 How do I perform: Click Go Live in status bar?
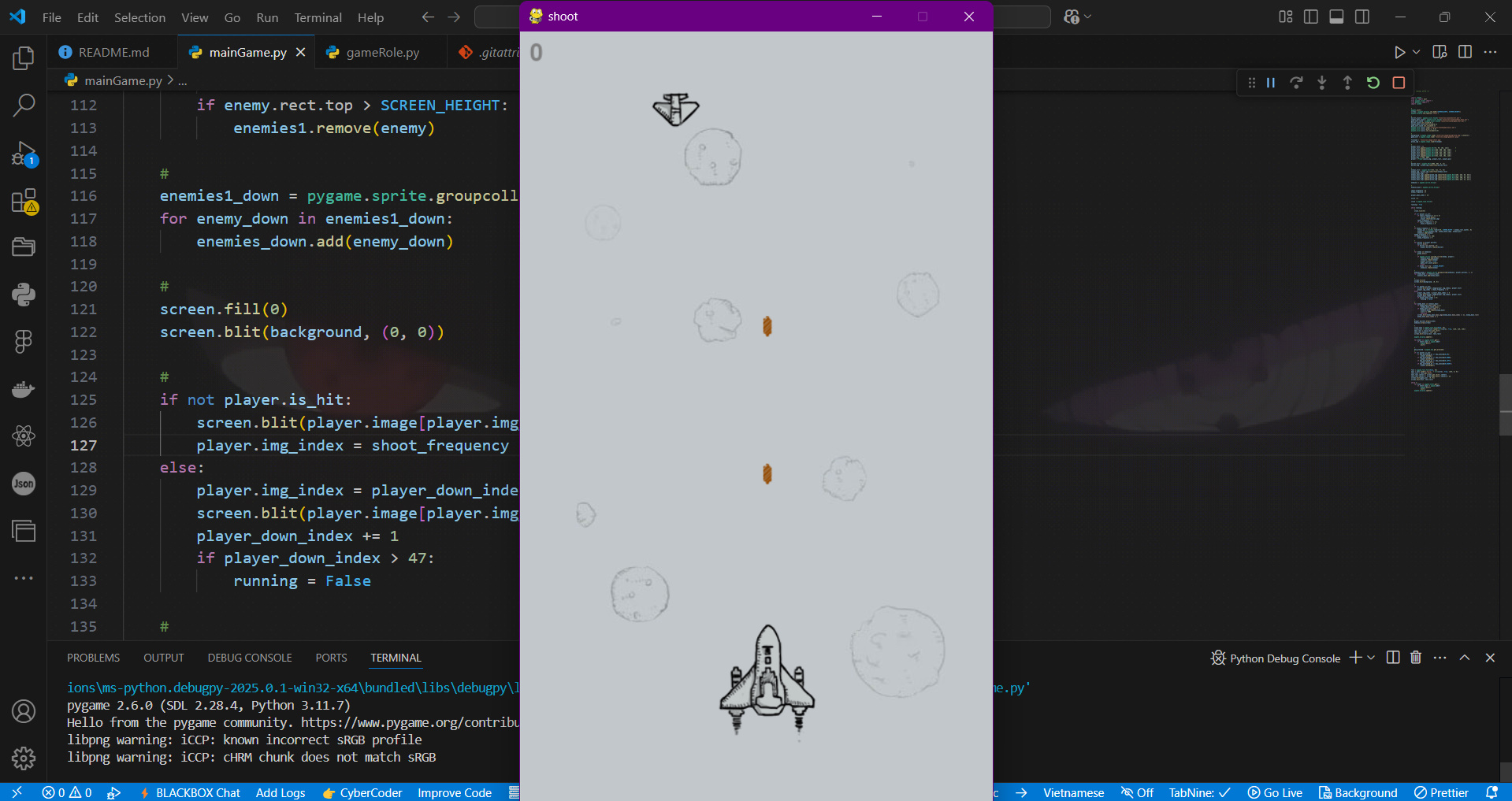[1275, 792]
